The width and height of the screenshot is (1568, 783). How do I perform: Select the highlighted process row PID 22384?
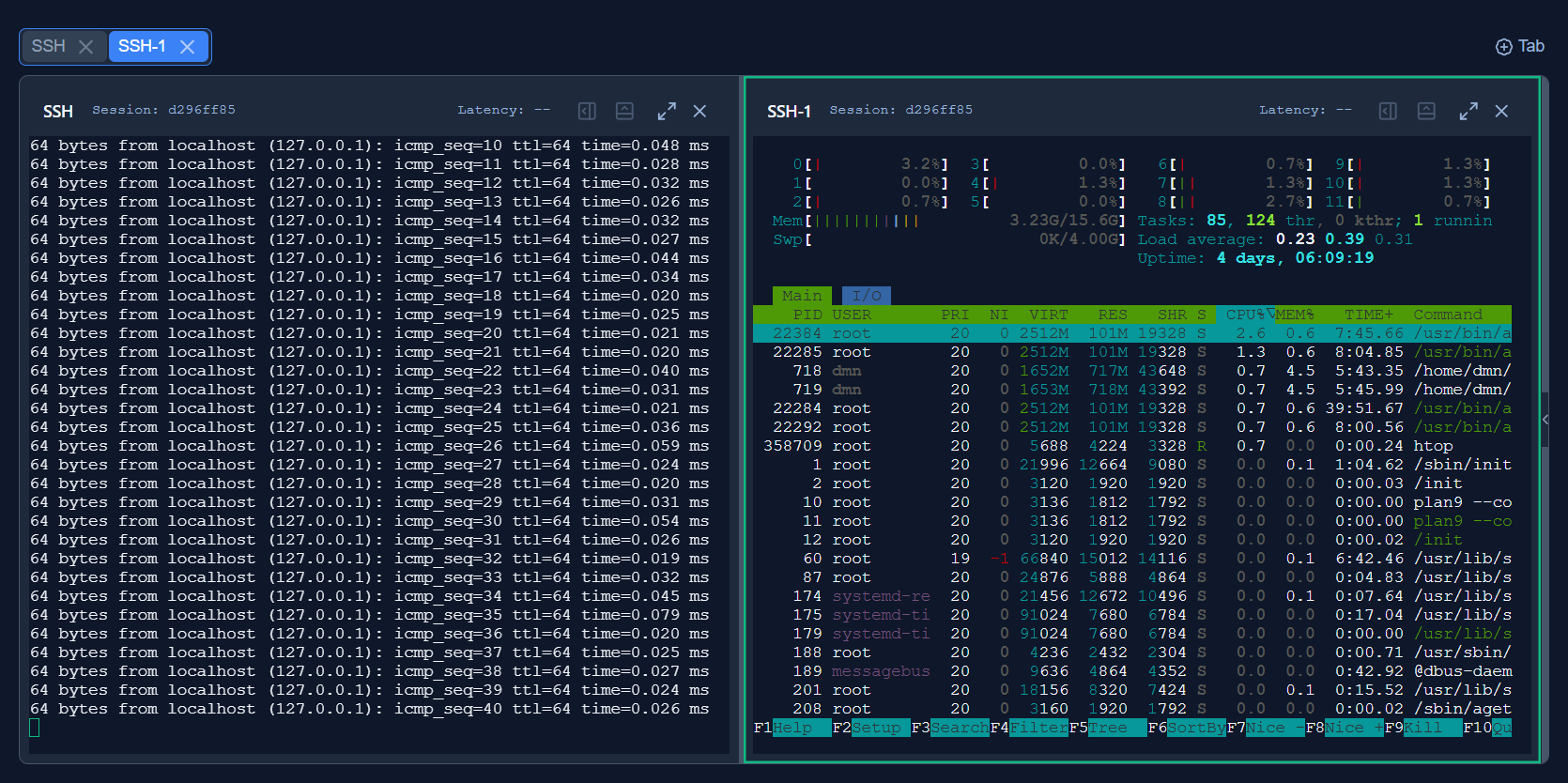(x=1132, y=333)
